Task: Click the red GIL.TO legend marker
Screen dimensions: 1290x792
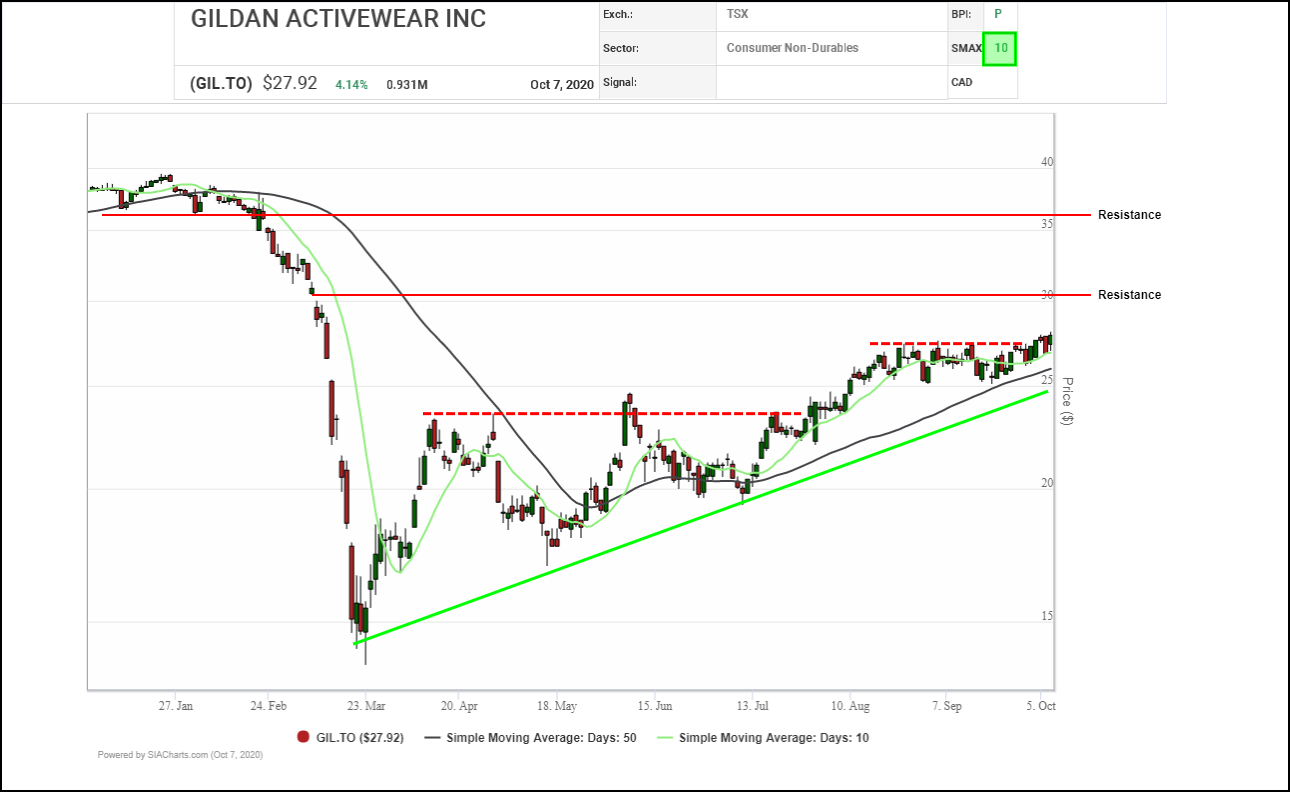Action: [304, 738]
